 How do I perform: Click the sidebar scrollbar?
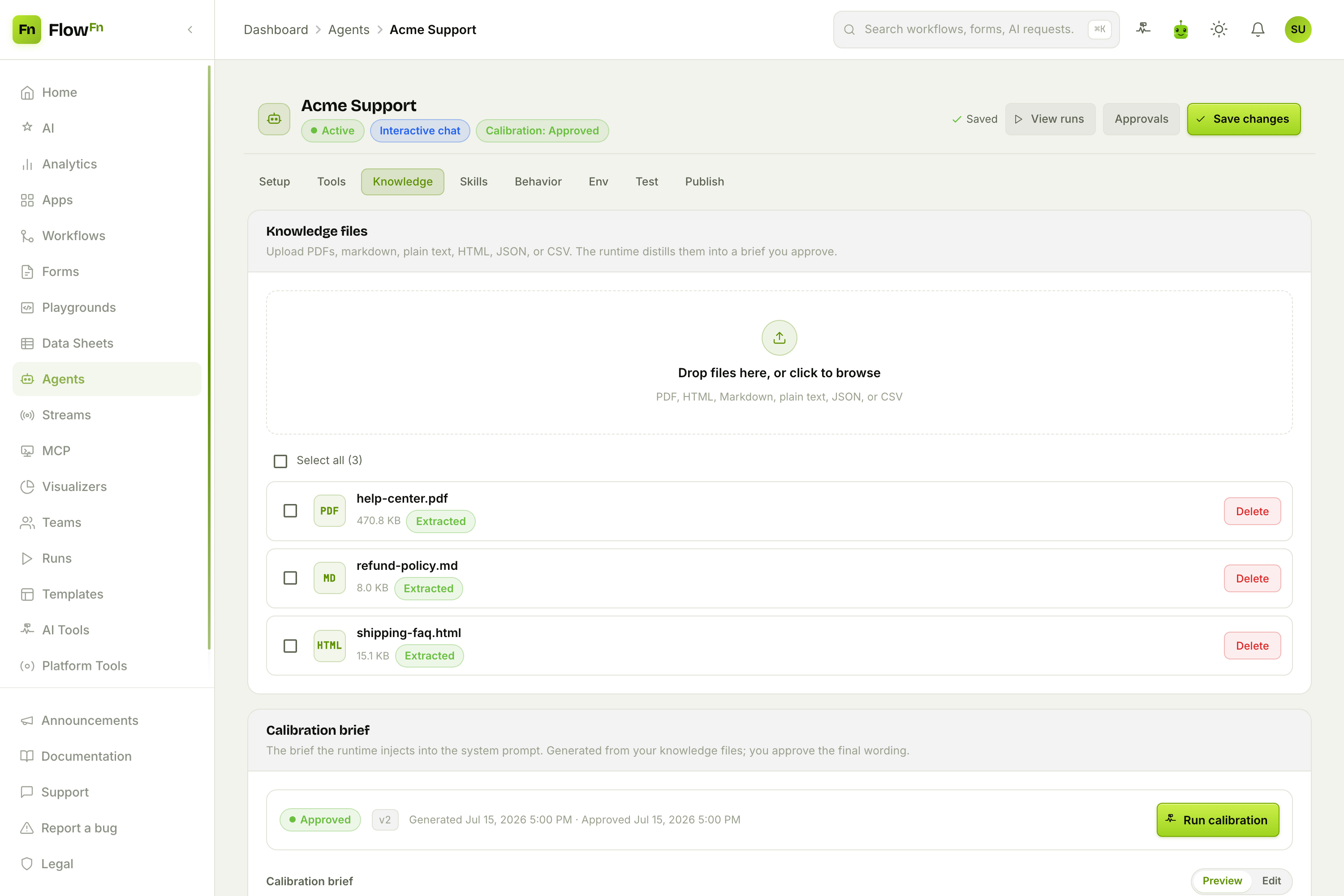(209, 357)
